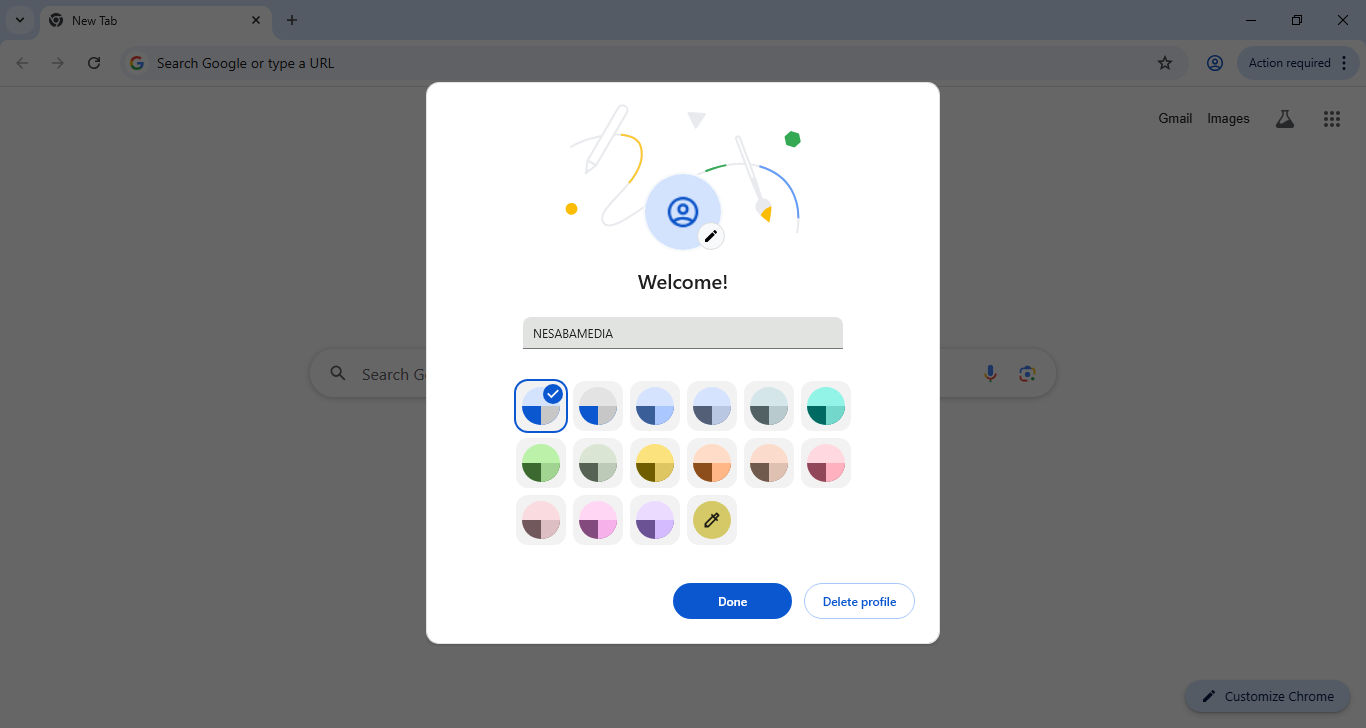This screenshot has height=728, width=1366.
Task: Click the NESABAMEDIA profile name field
Action: 682,333
